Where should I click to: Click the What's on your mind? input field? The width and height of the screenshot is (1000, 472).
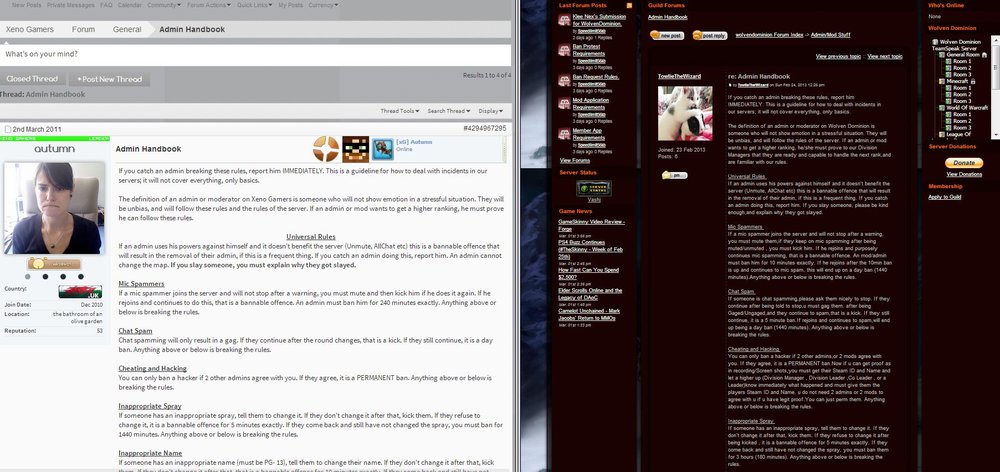255,54
